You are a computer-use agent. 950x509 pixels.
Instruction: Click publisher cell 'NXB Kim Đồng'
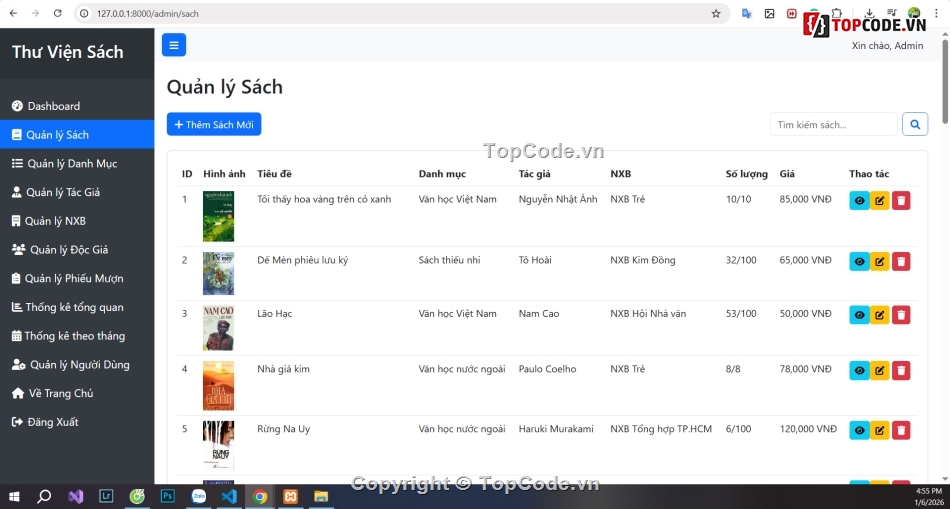pyautogui.click(x=643, y=261)
